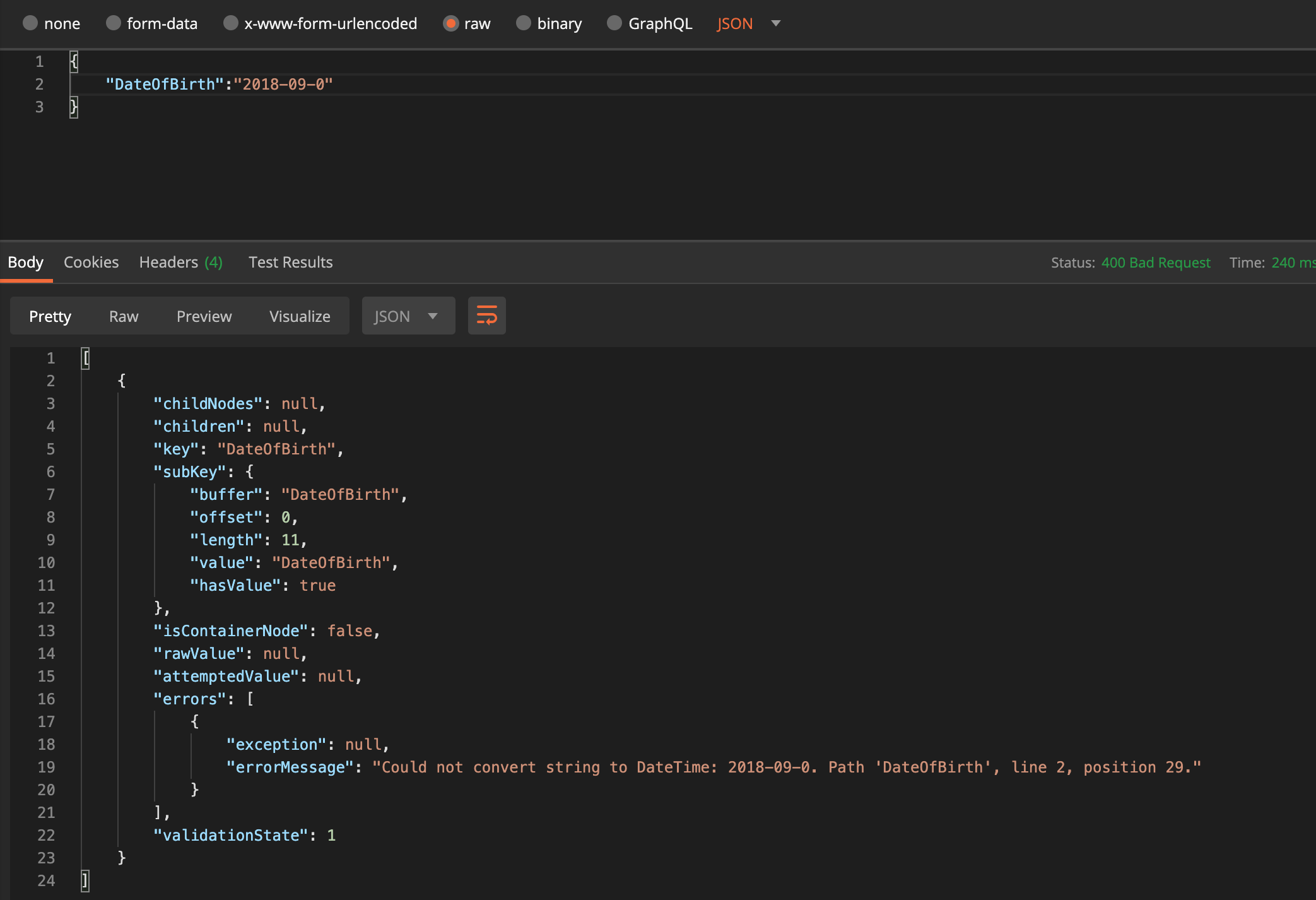This screenshot has width=1316, height=900.
Task: Open the Headers (4) tab
Action: pos(180,262)
